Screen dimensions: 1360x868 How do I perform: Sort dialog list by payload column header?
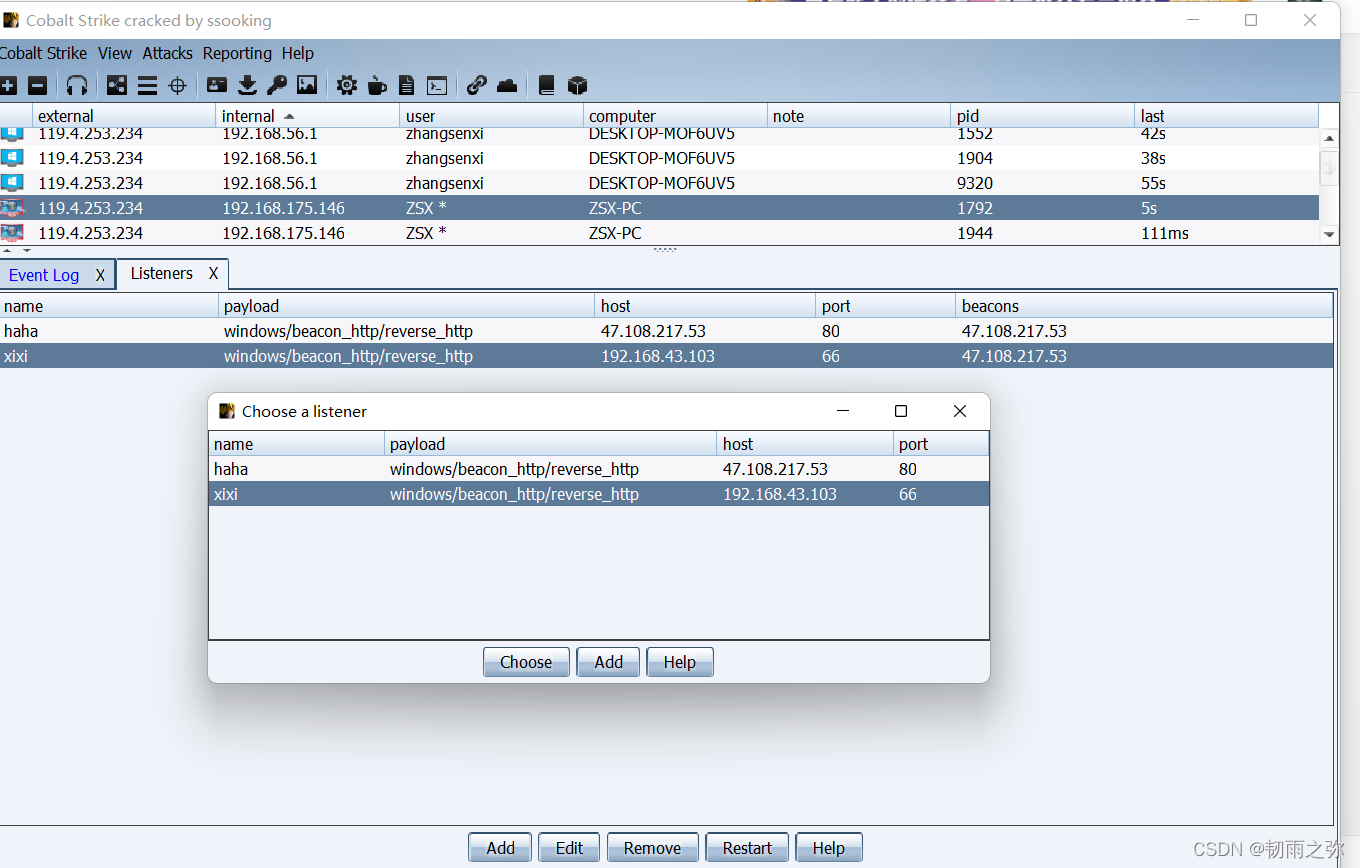click(x=551, y=444)
